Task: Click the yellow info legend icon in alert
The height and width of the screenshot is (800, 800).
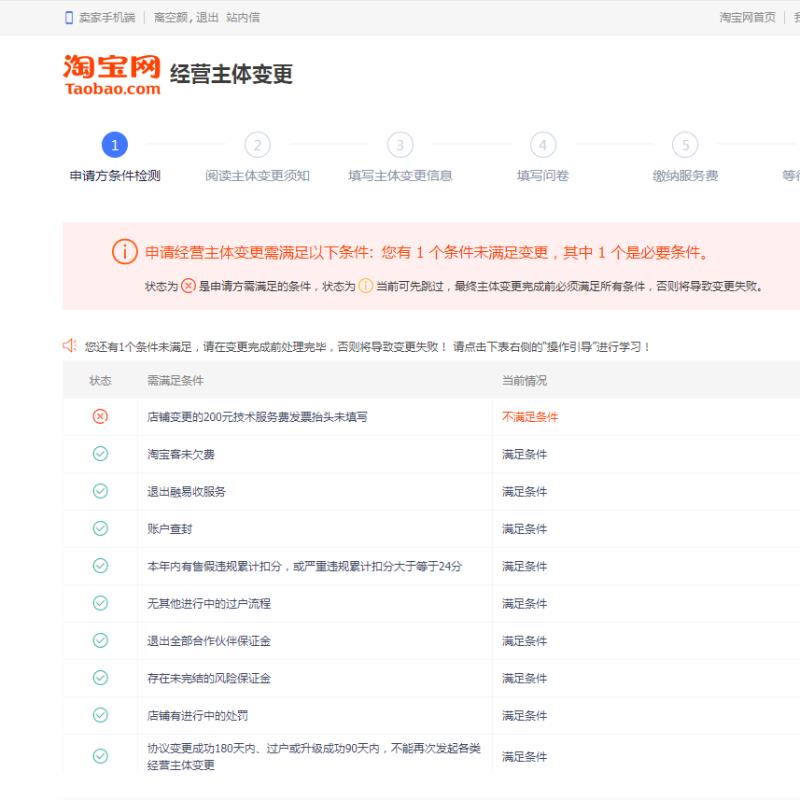Action: click(x=366, y=286)
